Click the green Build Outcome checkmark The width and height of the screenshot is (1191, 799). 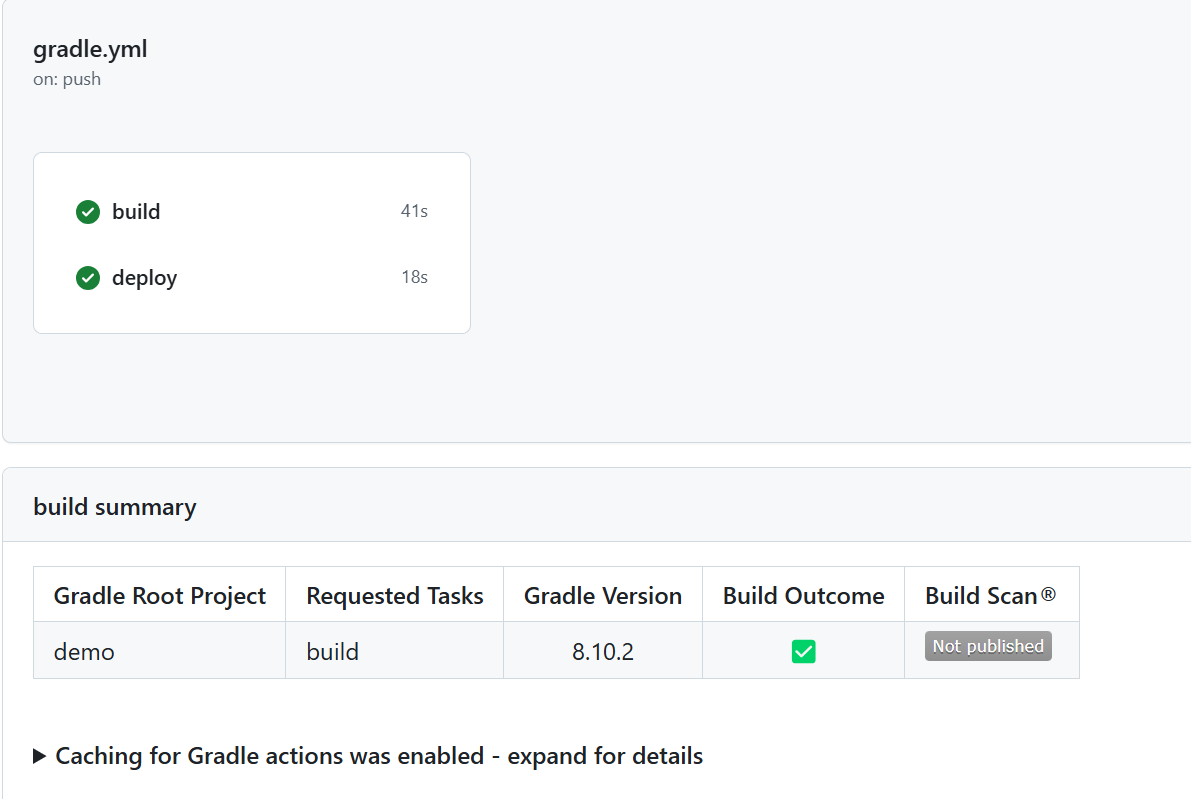pos(803,652)
